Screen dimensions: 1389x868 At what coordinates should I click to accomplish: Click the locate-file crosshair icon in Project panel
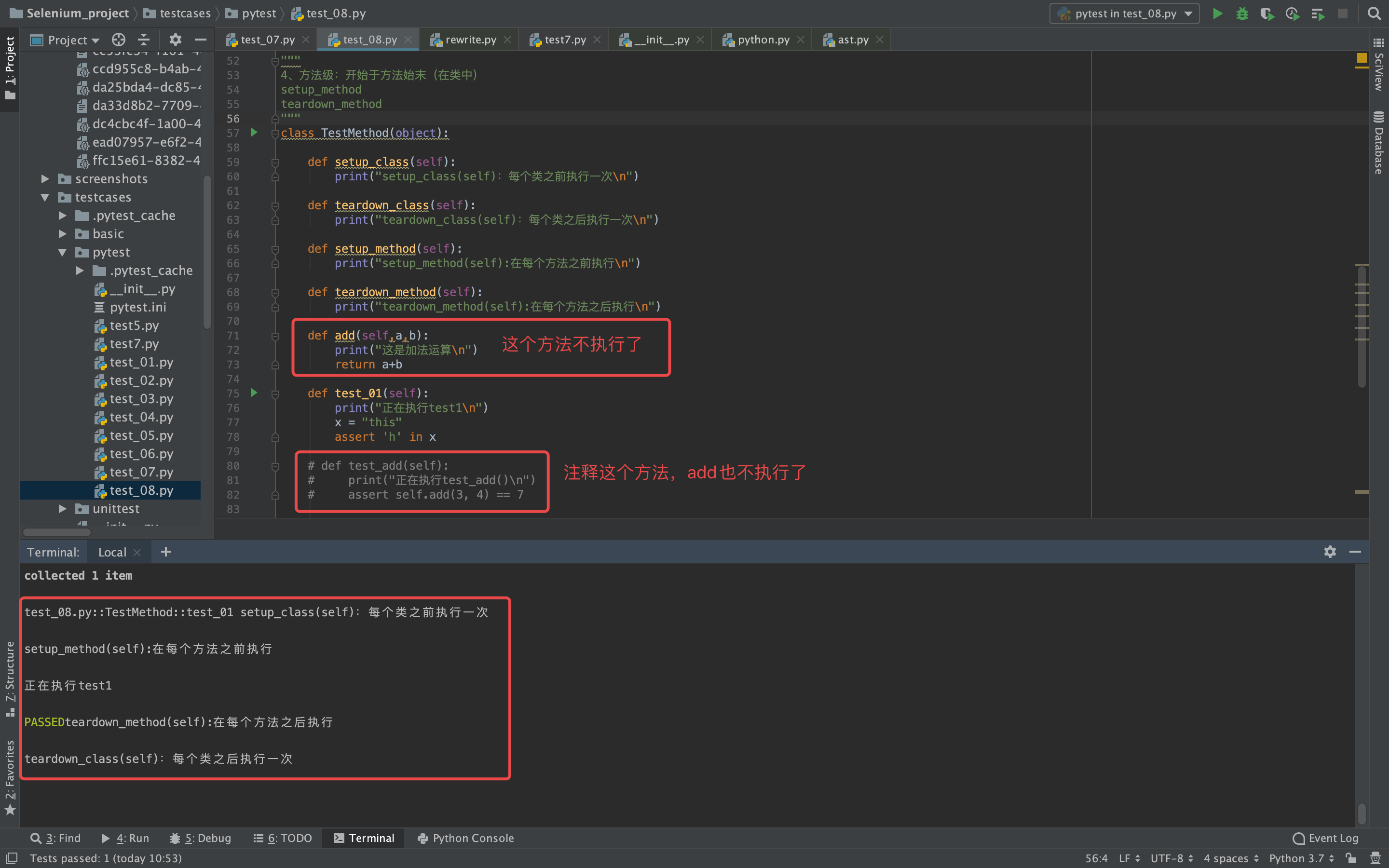pos(118,40)
